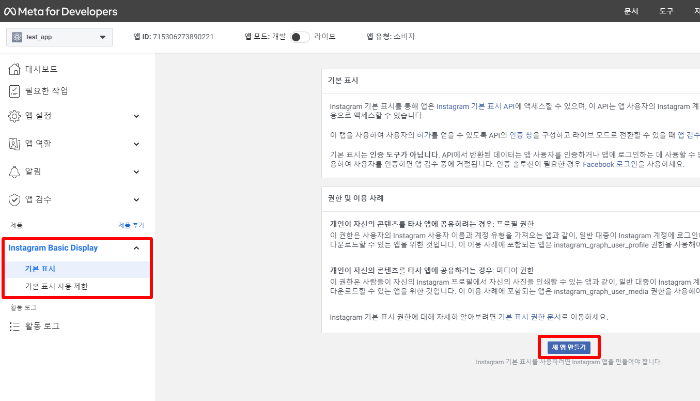This screenshot has height=401, width=700.
Task: Click the 앱 검수 shield check icon
Action: [14, 200]
